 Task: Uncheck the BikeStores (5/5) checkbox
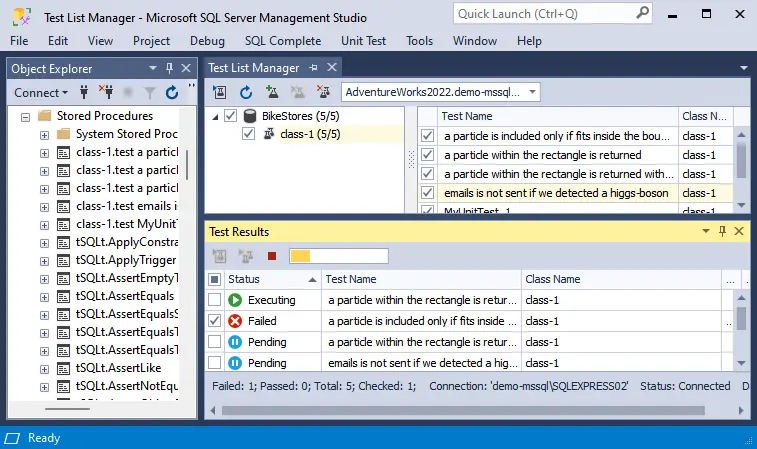[x=231, y=116]
